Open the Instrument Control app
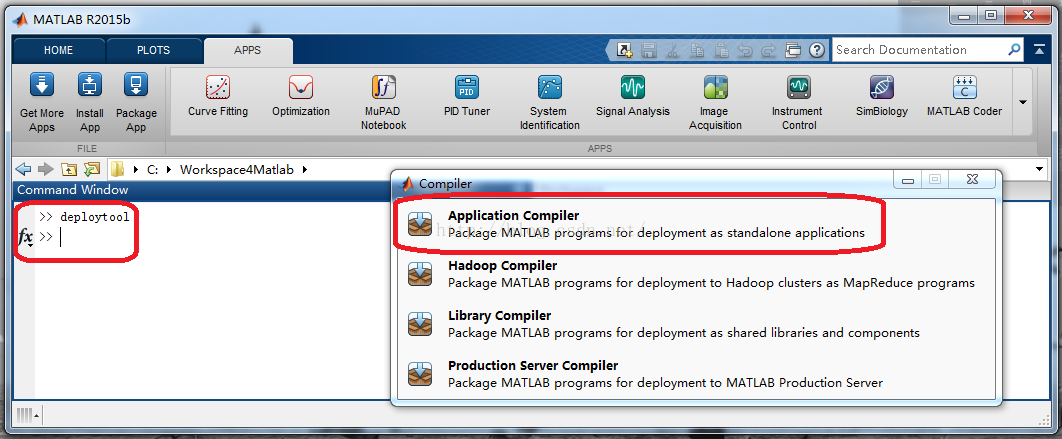Image resolution: width=1062 pixels, height=439 pixels. pyautogui.click(x=799, y=102)
